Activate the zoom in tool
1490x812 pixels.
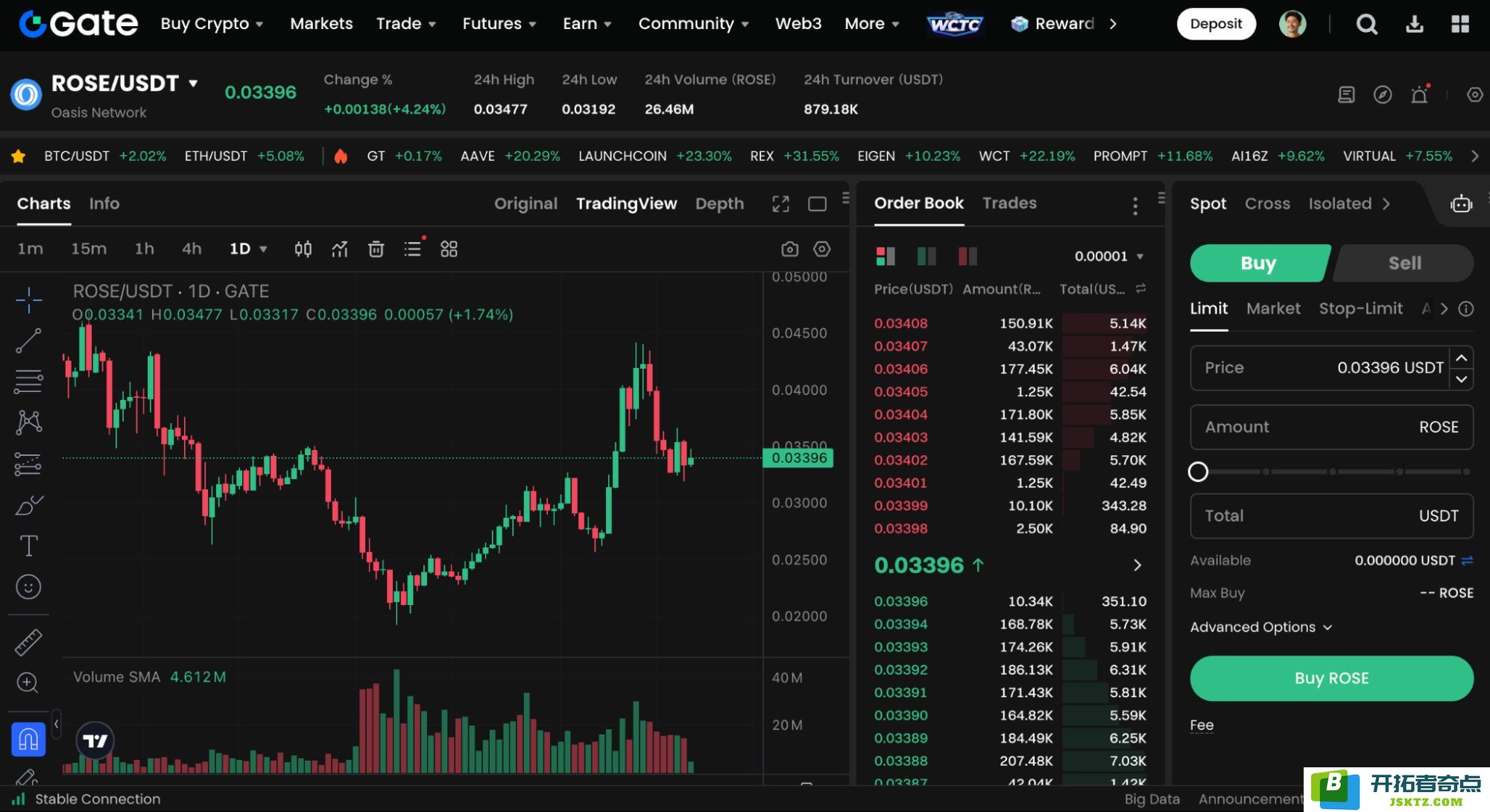tap(28, 682)
